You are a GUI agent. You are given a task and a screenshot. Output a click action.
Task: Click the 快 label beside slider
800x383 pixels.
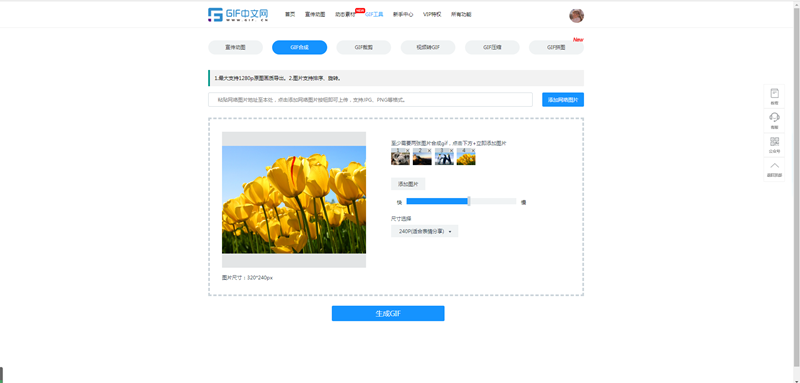tap(399, 202)
